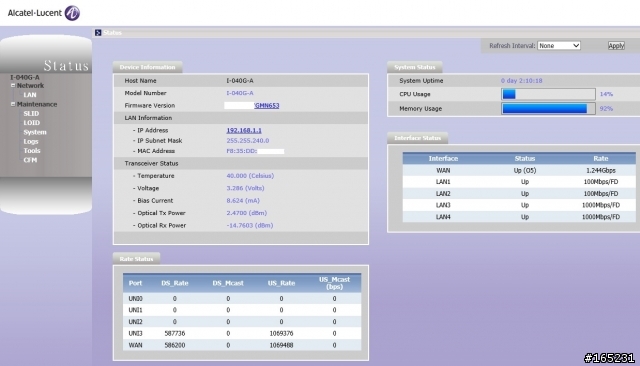Open the LOID maintenance page

click(31, 123)
